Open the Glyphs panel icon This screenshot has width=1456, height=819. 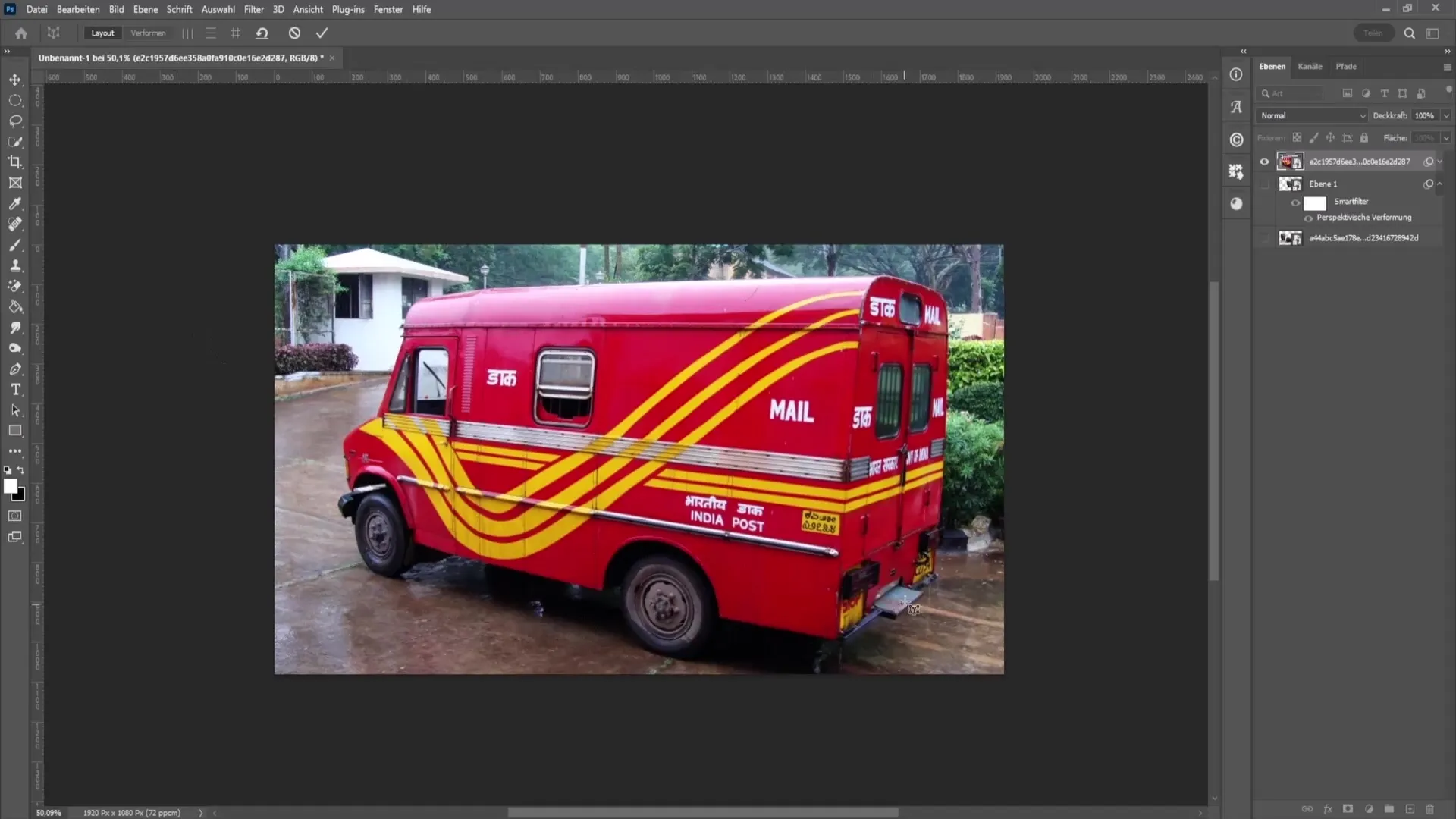[x=1236, y=107]
